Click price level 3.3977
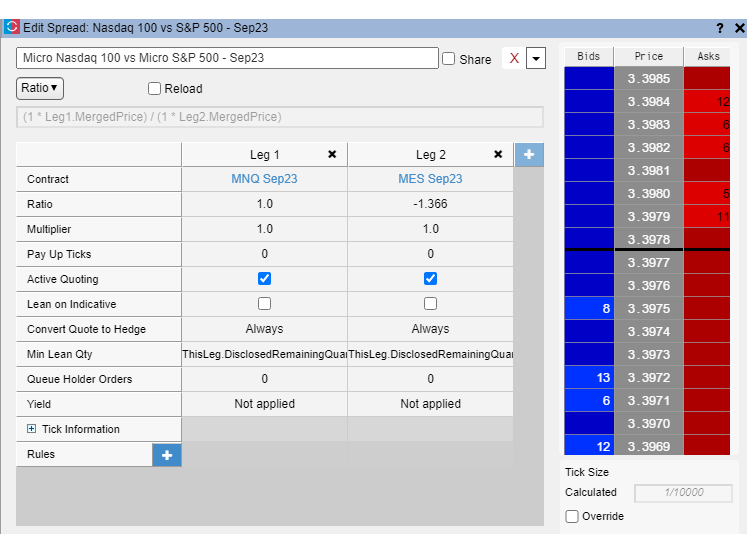This screenshot has height=534, width=747. [648, 262]
